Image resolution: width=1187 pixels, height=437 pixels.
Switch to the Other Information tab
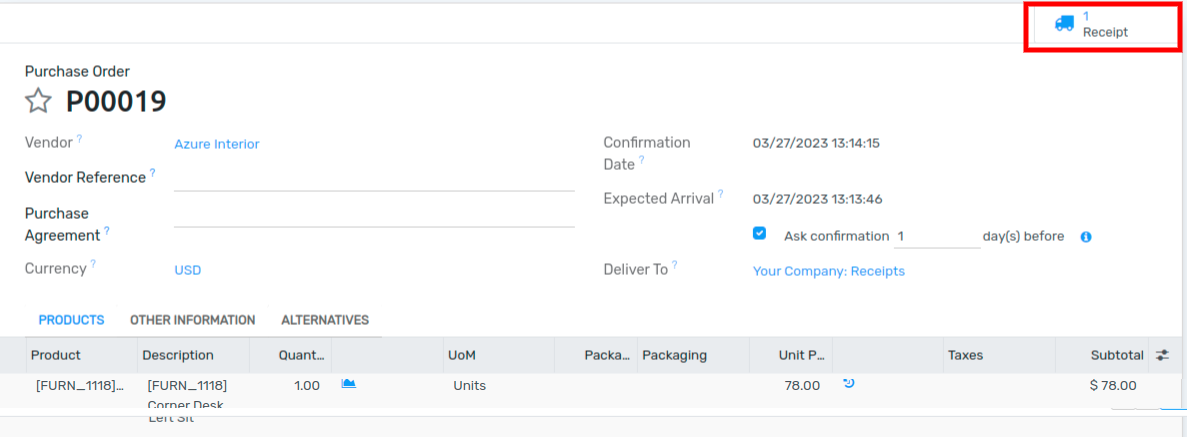point(192,320)
